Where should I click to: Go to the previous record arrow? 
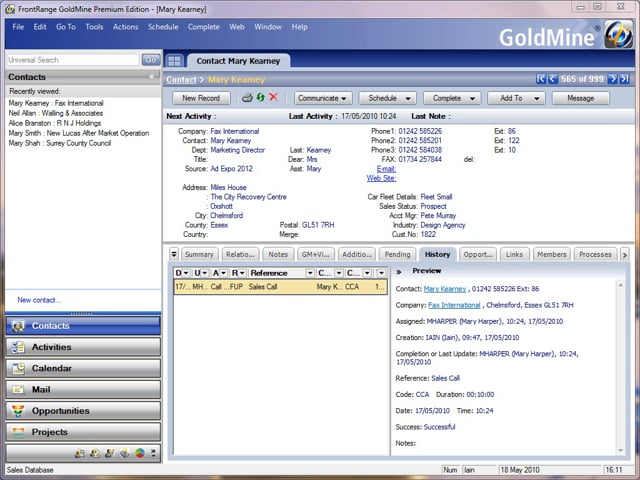coord(553,79)
